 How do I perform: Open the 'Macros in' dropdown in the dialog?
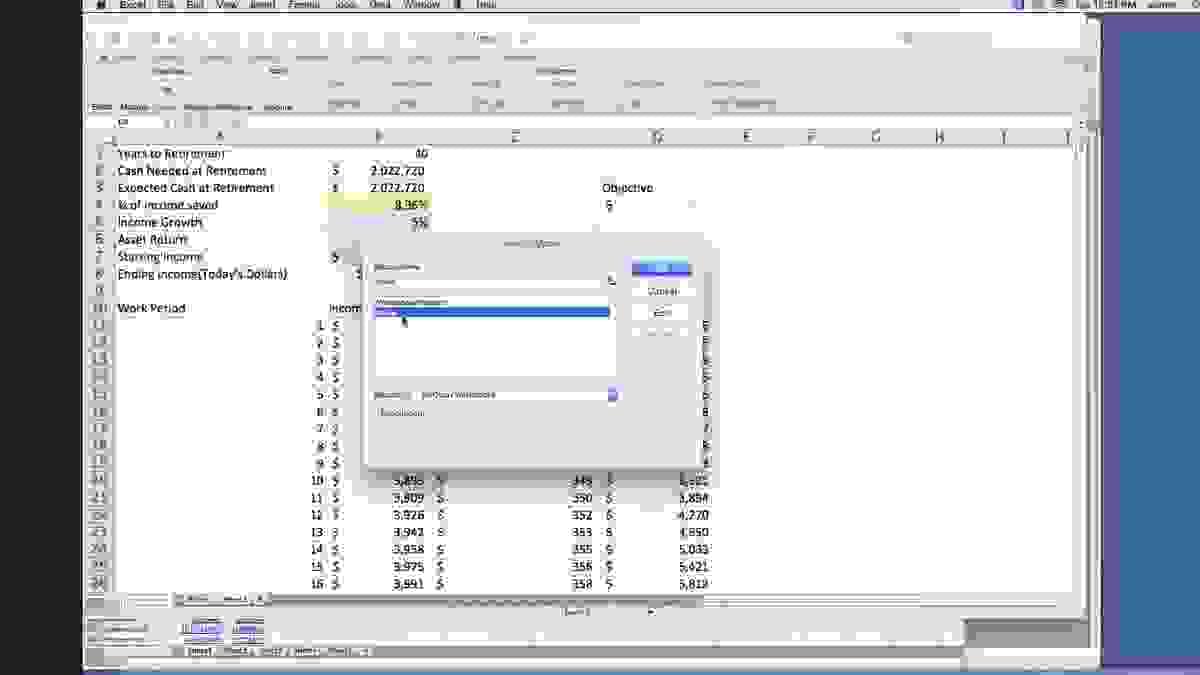pyautogui.click(x=610, y=394)
